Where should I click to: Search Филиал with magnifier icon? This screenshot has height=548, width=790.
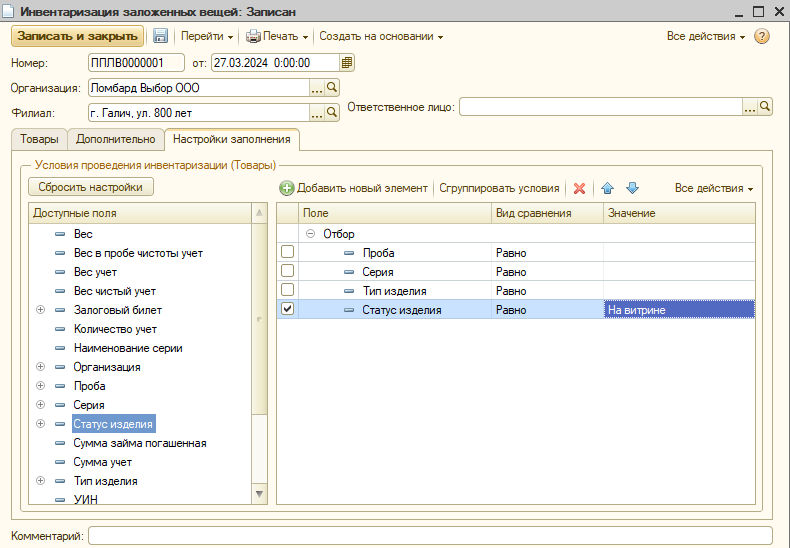click(332, 112)
